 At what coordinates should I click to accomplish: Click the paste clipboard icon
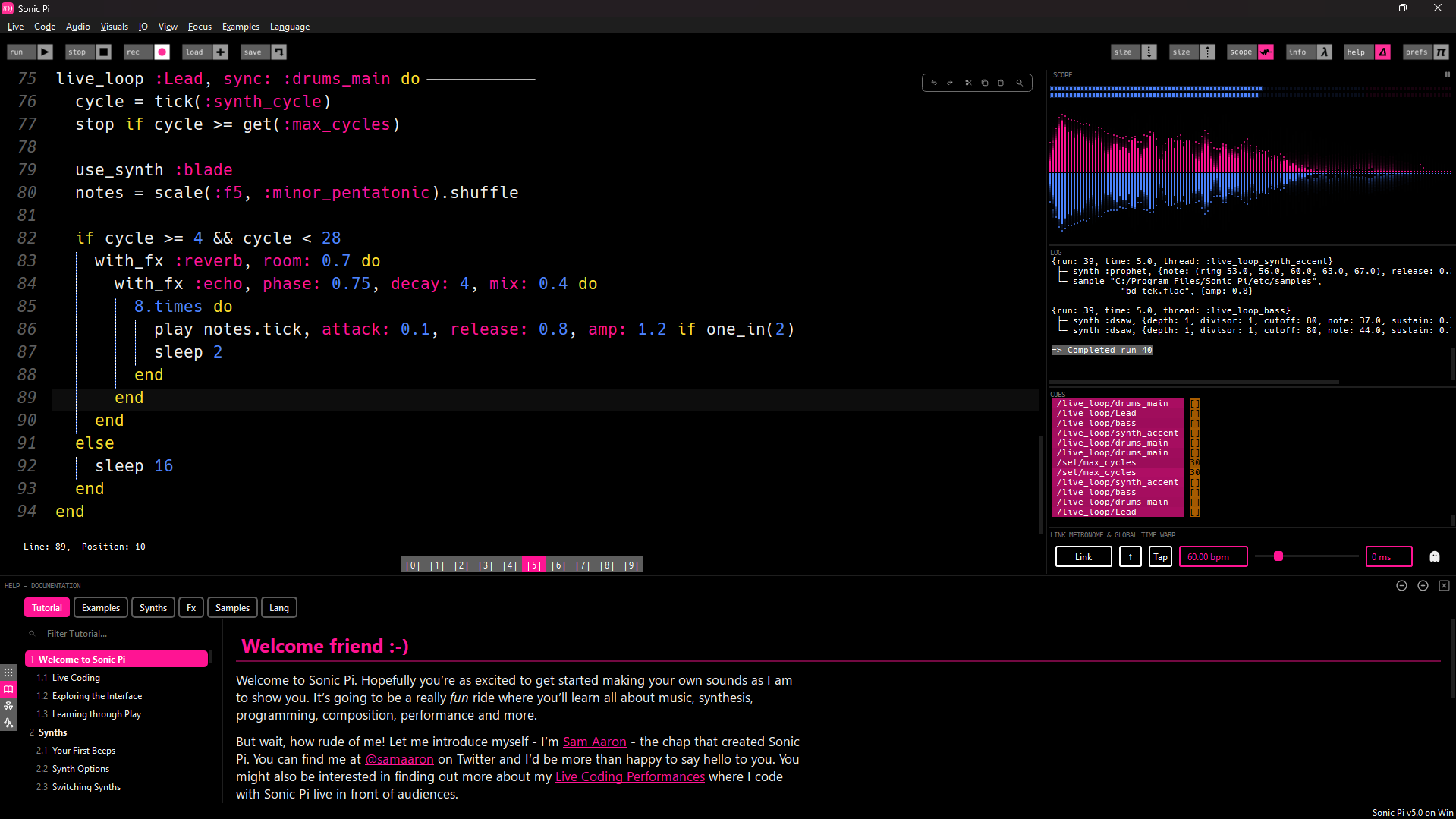[1001, 83]
